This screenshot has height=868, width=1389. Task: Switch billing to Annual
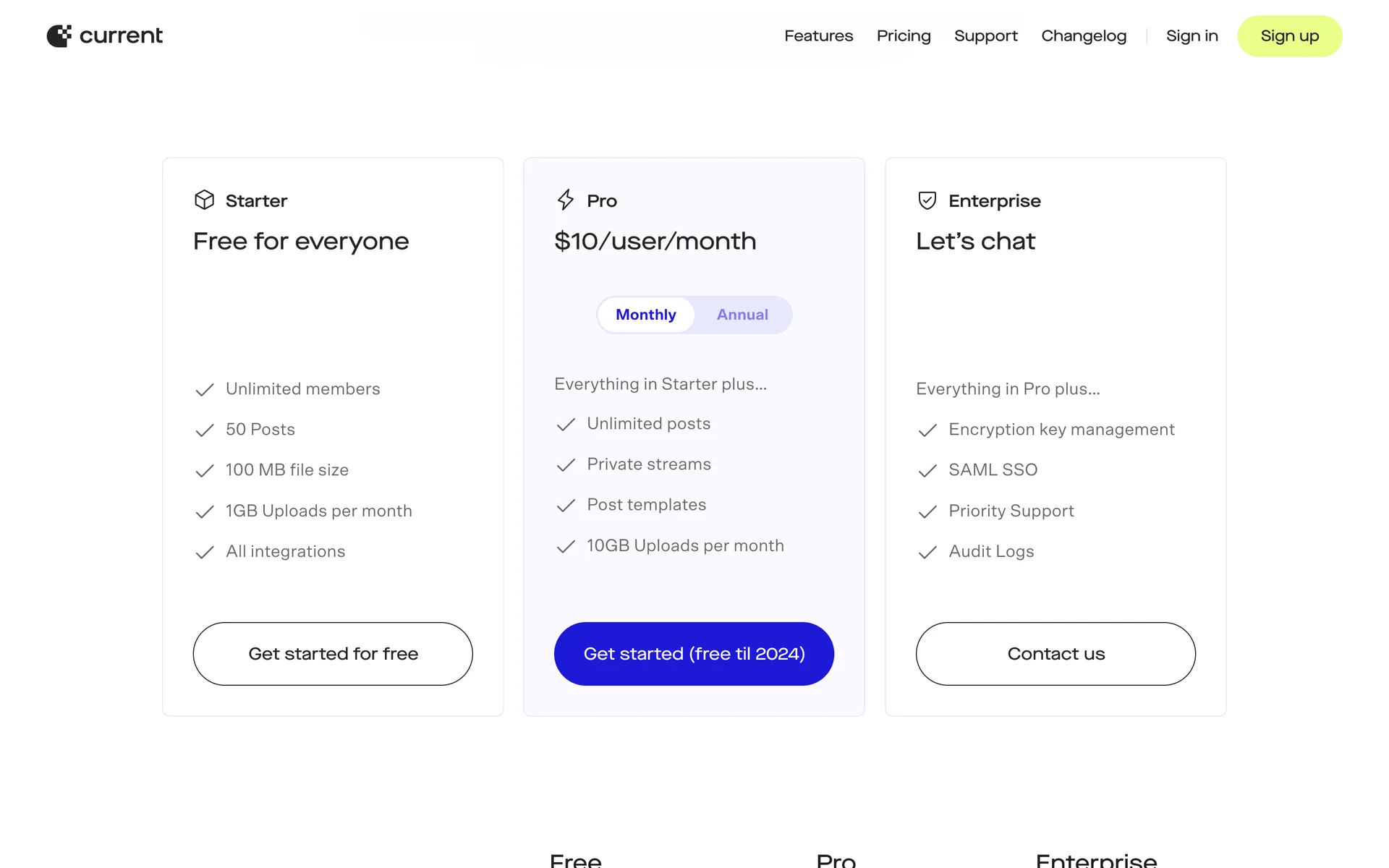[x=742, y=315]
